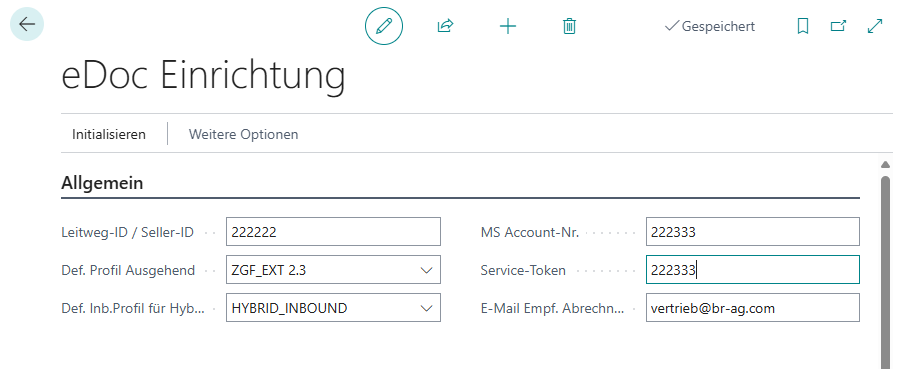Create new record with plus icon

coord(508,26)
